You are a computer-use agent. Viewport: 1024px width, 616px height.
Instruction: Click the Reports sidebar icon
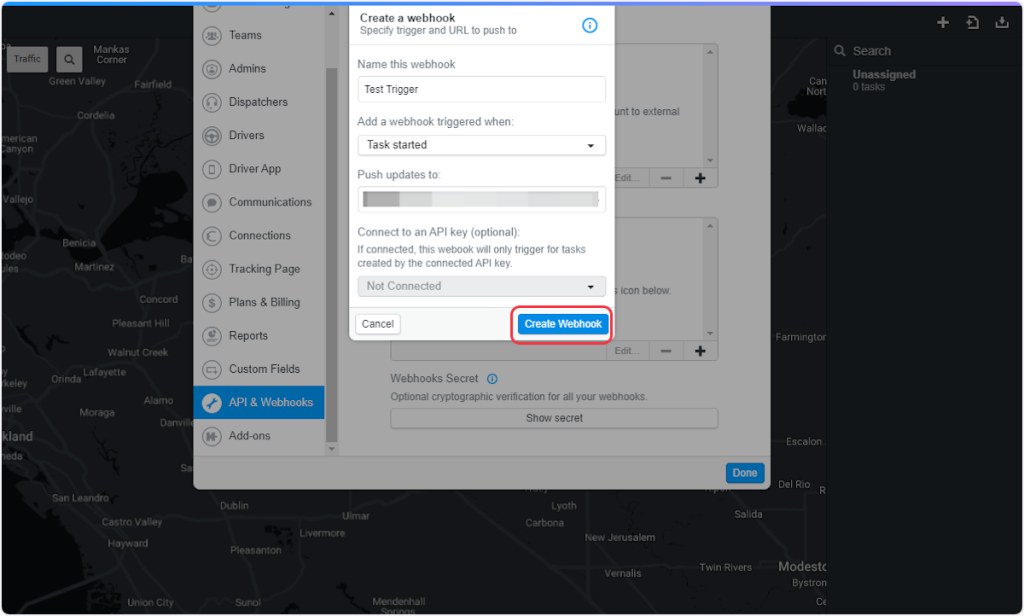211,336
